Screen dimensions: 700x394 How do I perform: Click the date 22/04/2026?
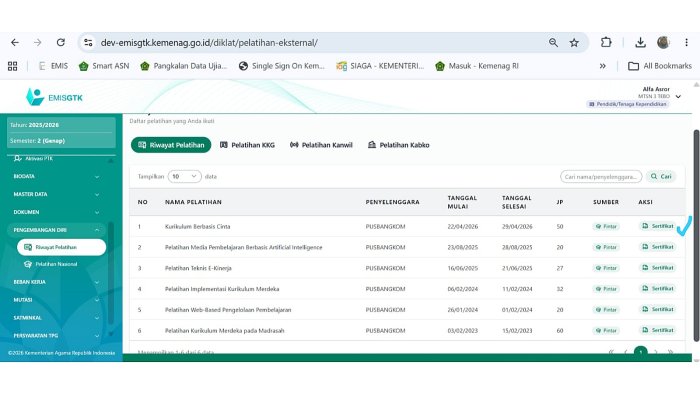coord(462,227)
